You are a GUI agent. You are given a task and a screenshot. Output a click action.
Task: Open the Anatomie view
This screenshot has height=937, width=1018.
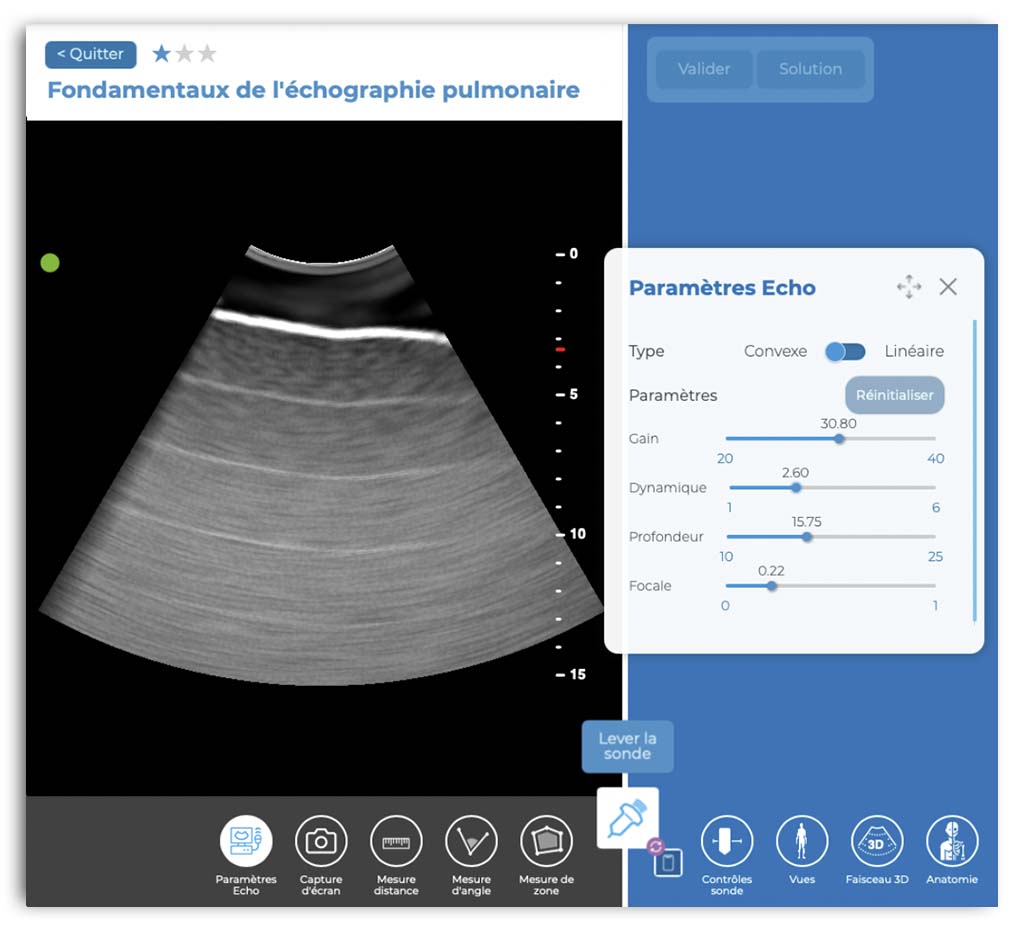(x=951, y=841)
